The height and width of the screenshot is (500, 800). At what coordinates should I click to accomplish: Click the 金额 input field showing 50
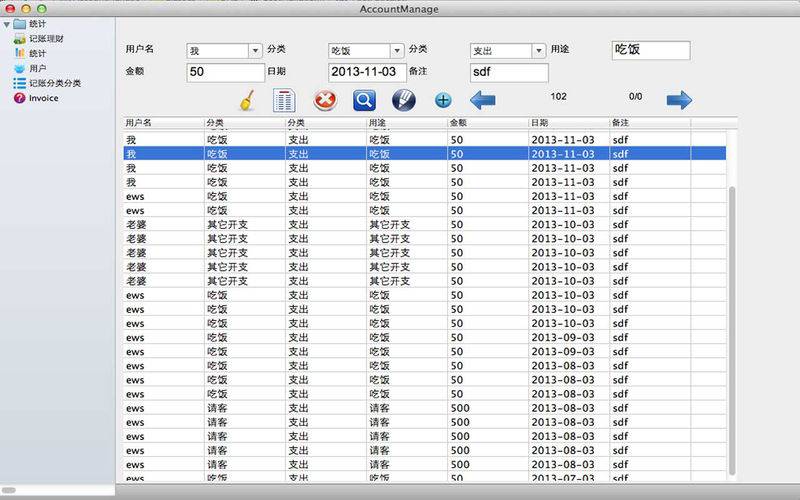click(225, 72)
